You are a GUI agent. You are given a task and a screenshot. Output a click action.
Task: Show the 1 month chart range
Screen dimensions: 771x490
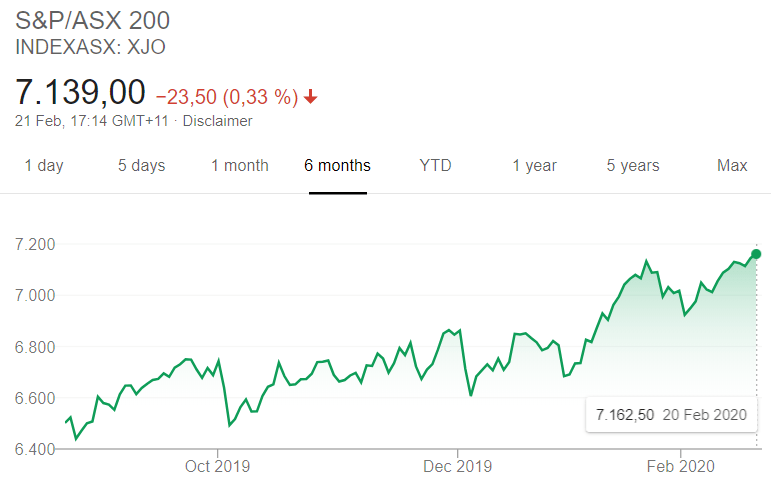click(239, 166)
